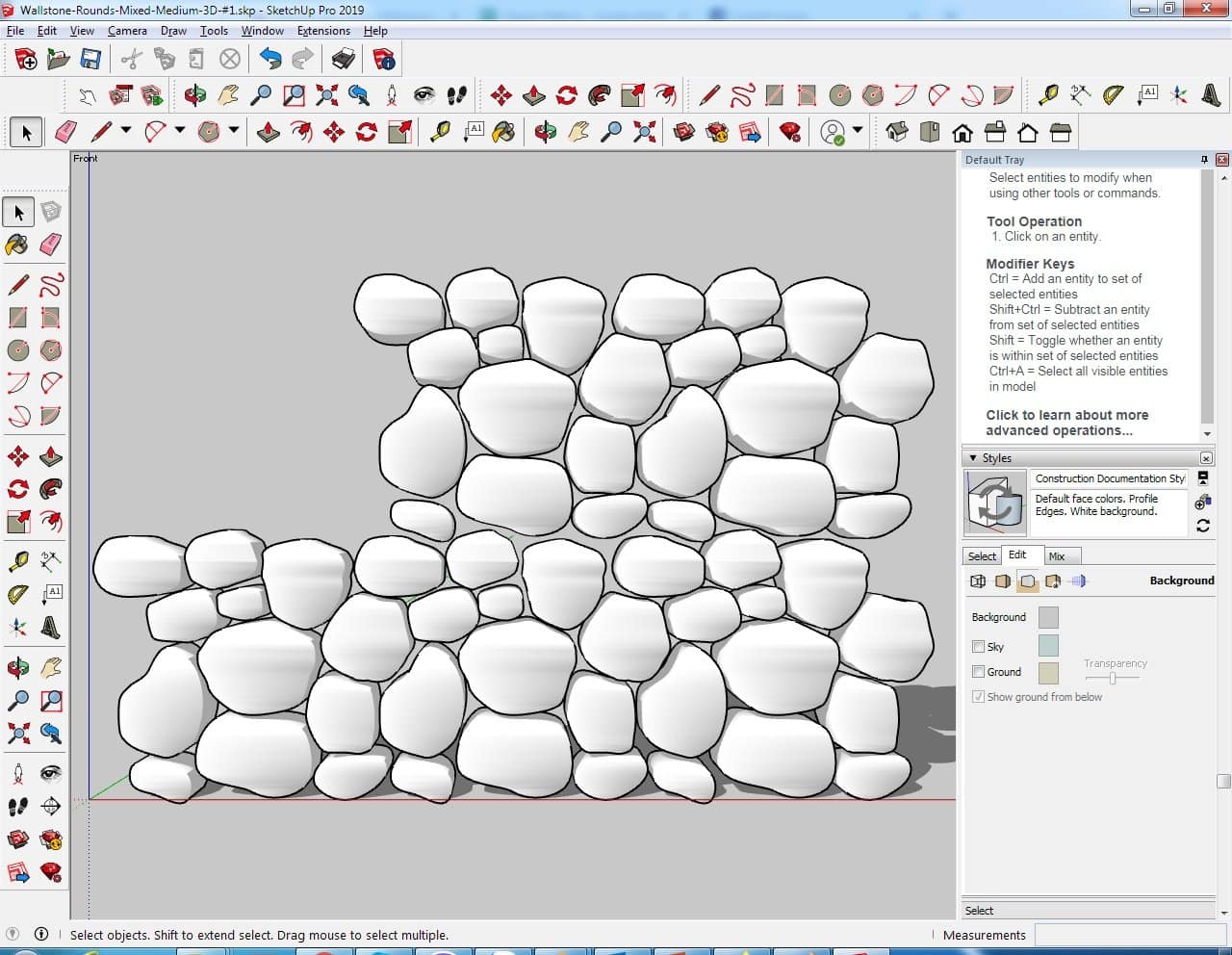Collapse the Styles panel
Screen dimensions: 1232x955
click(973, 458)
